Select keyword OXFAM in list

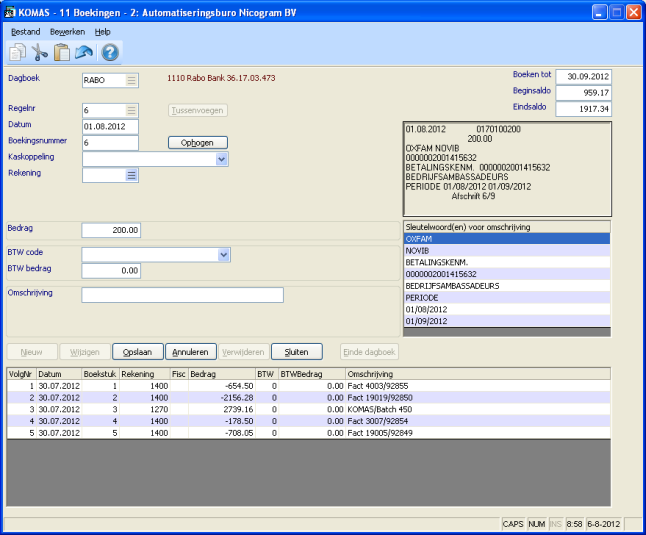click(x=507, y=239)
